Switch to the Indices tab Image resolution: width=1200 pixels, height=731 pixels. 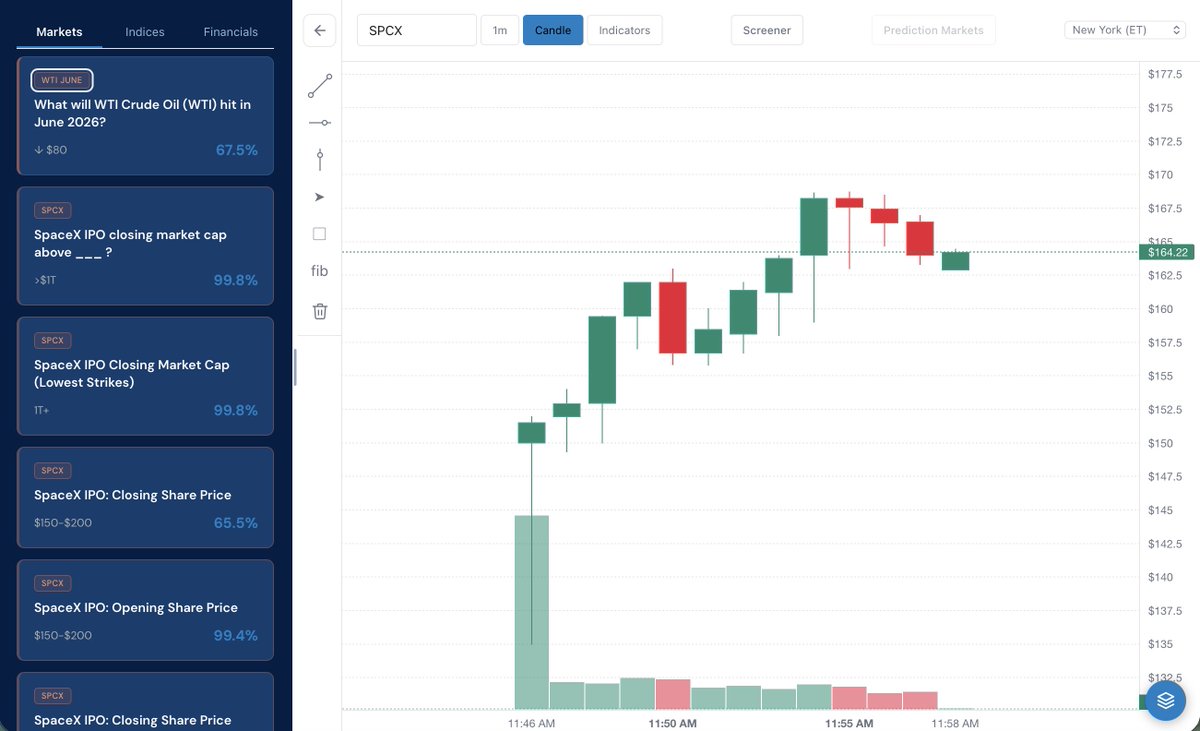[145, 32]
